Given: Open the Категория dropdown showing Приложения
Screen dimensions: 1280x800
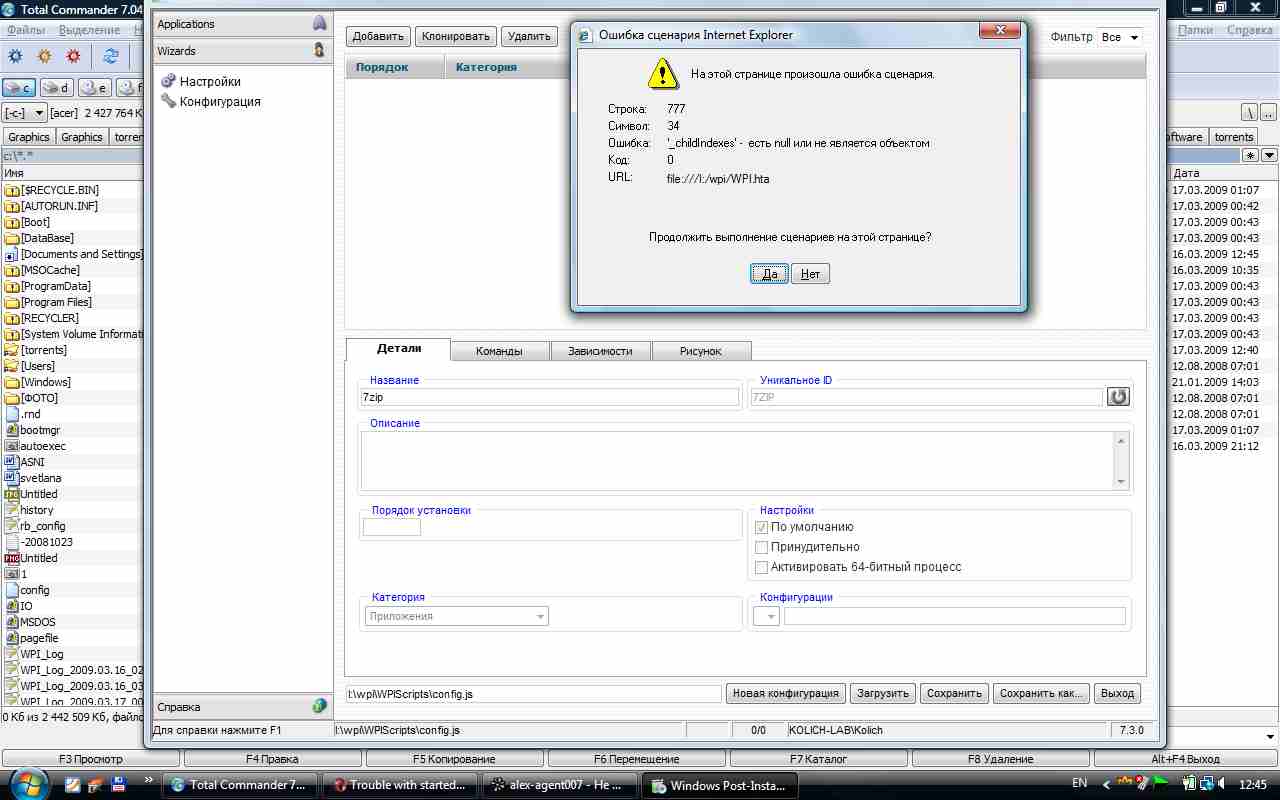Looking at the screenshot, I should click(457, 616).
